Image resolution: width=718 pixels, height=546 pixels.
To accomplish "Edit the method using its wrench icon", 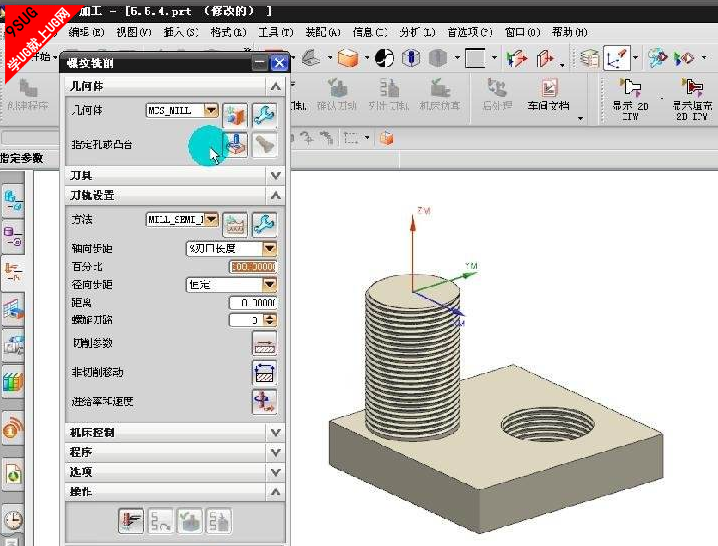I will tap(264, 224).
